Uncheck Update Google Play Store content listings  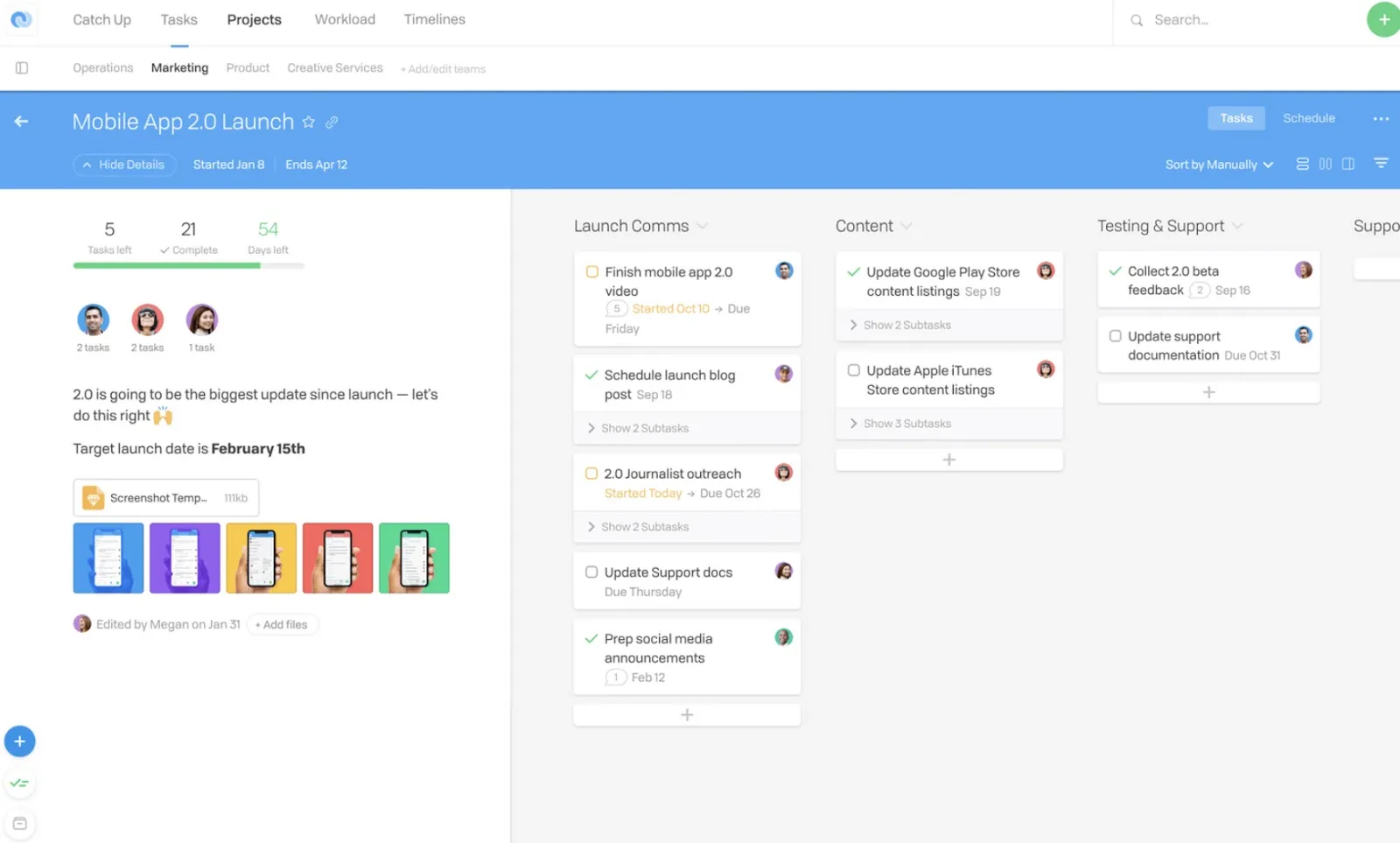click(853, 272)
